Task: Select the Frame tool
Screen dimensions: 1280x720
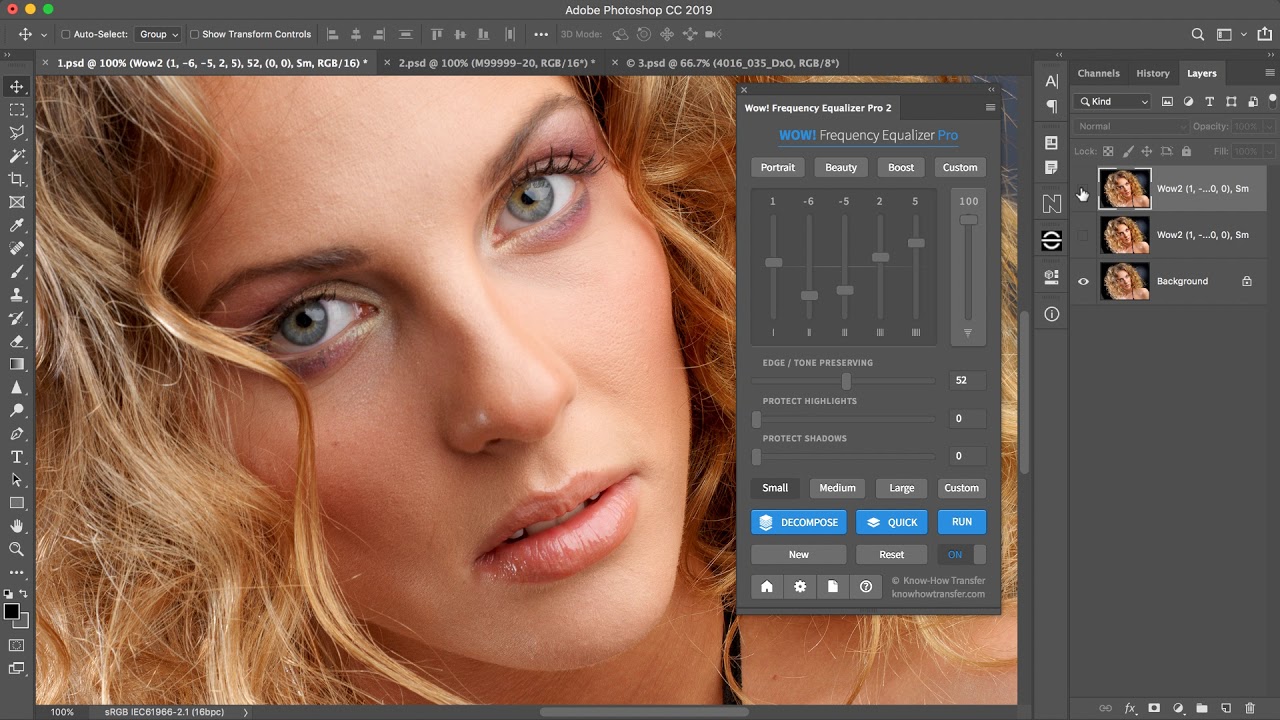Action: click(x=17, y=202)
